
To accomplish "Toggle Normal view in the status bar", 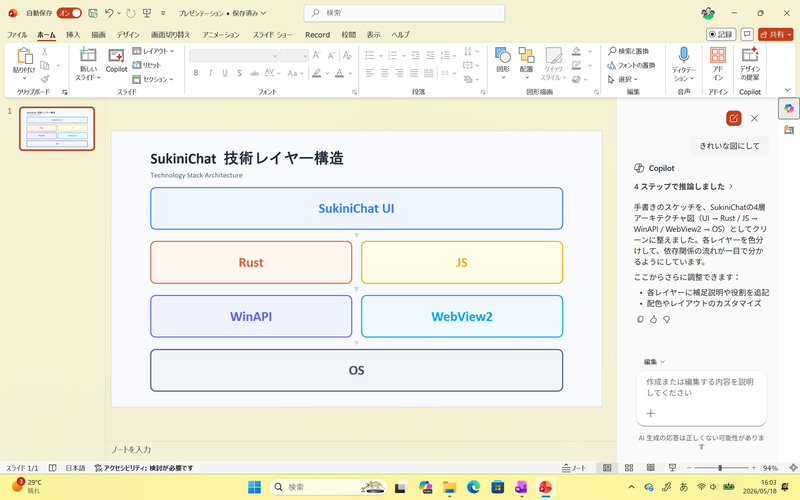I will pyautogui.click(x=607, y=467).
